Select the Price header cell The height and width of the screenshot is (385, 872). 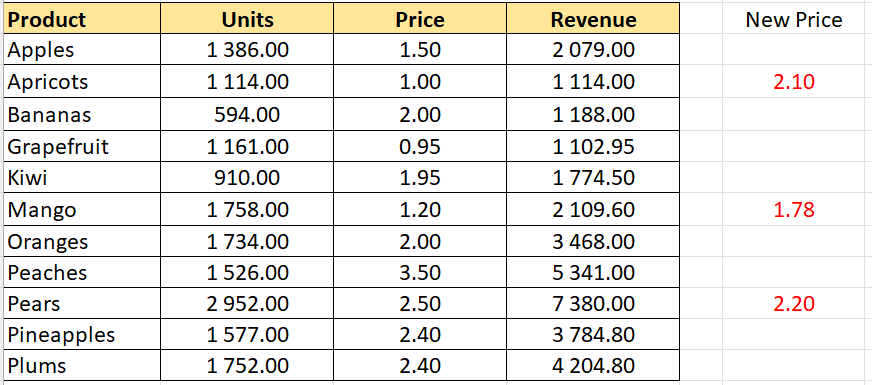coord(420,19)
